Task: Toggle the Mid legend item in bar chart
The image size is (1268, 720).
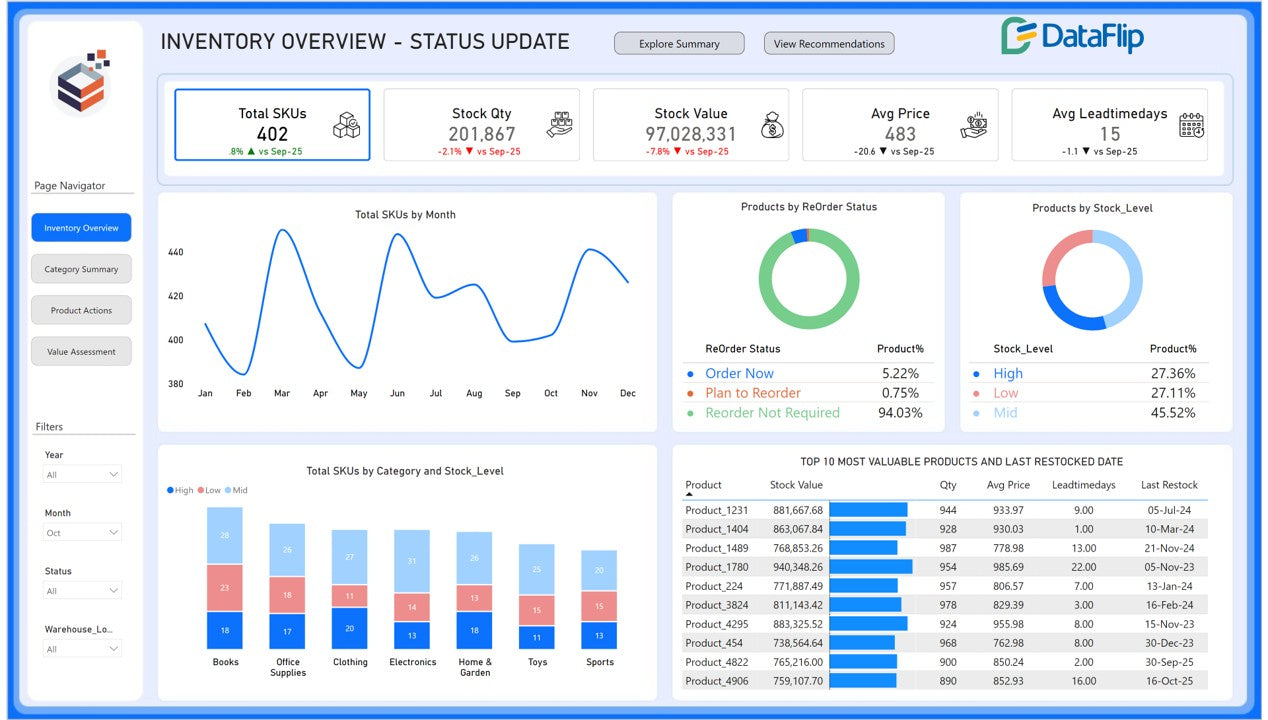Action: pos(236,490)
